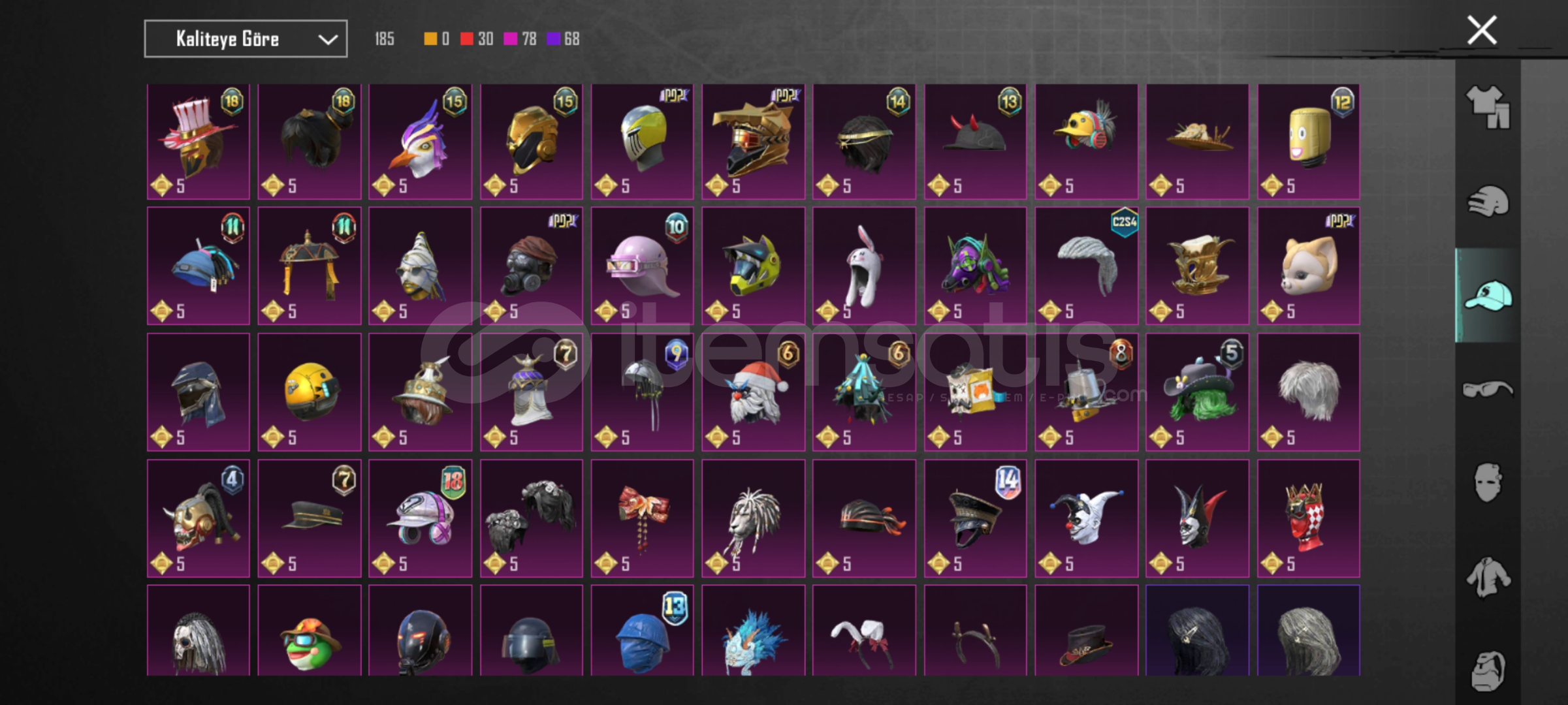The height and width of the screenshot is (705, 1568).
Task: Close the inventory with X icon
Action: pyautogui.click(x=1481, y=30)
